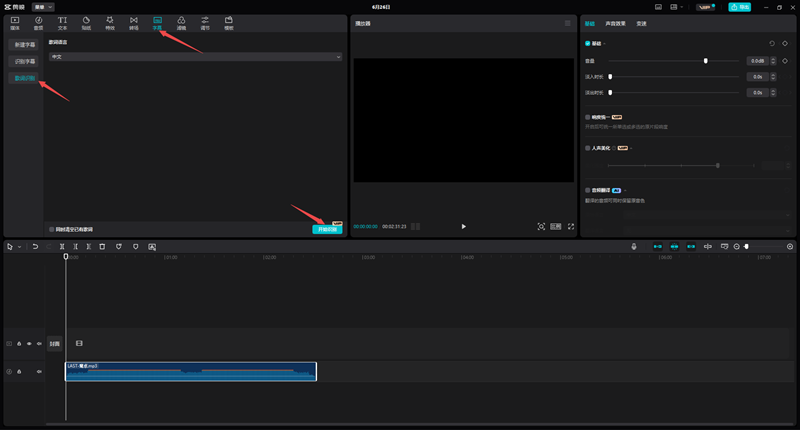The width and height of the screenshot is (800, 430).
Task: Open the 贴纸 (Stickers) panel icon
Action: 86,21
